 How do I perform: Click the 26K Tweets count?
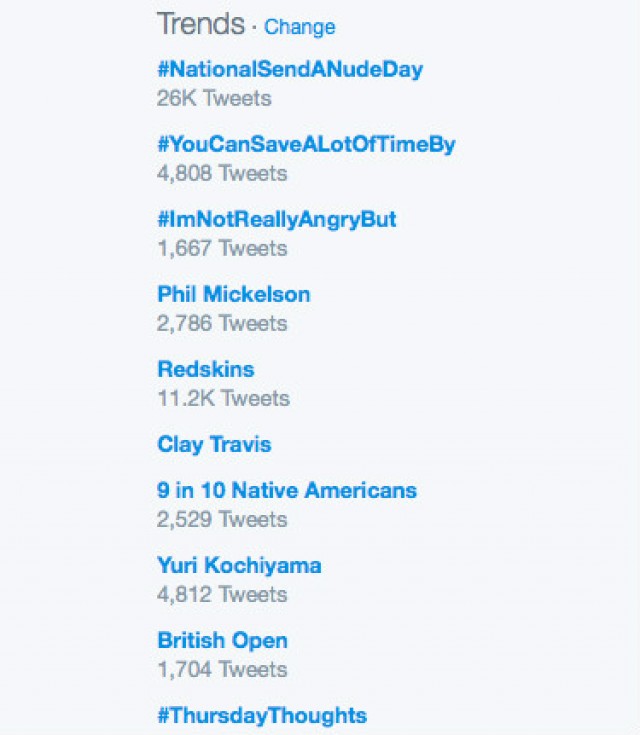pos(214,98)
